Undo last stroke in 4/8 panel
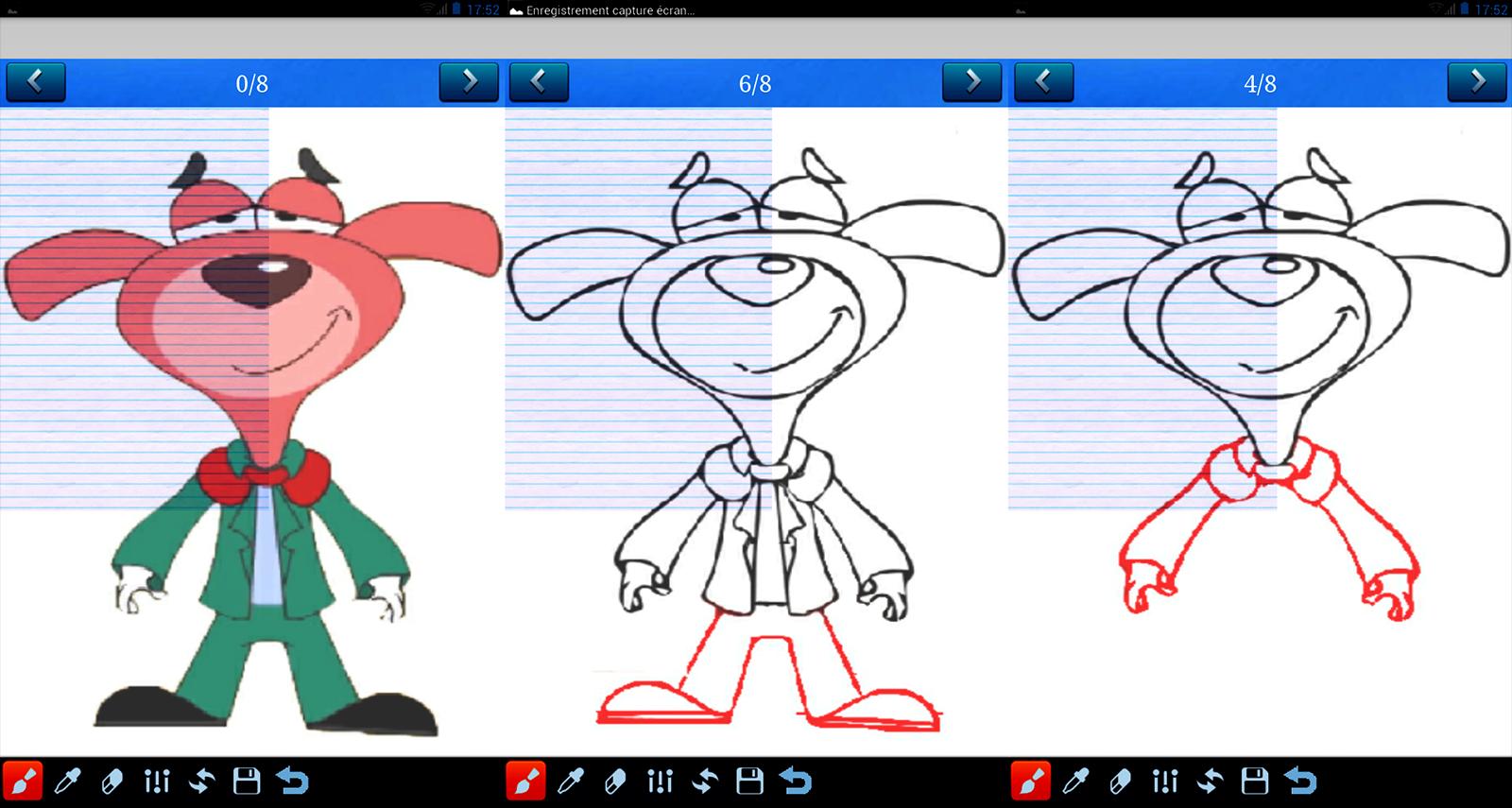This screenshot has height=808, width=1512. [x=1301, y=782]
